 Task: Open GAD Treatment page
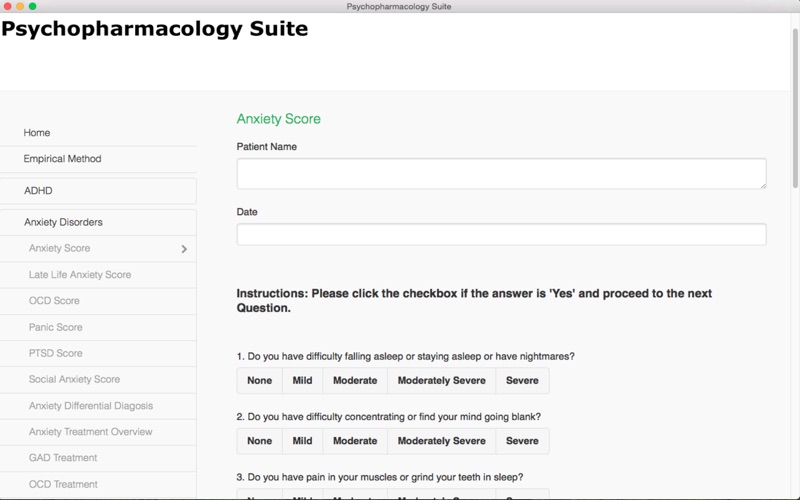pyautogui.click(x=63, y=458)
